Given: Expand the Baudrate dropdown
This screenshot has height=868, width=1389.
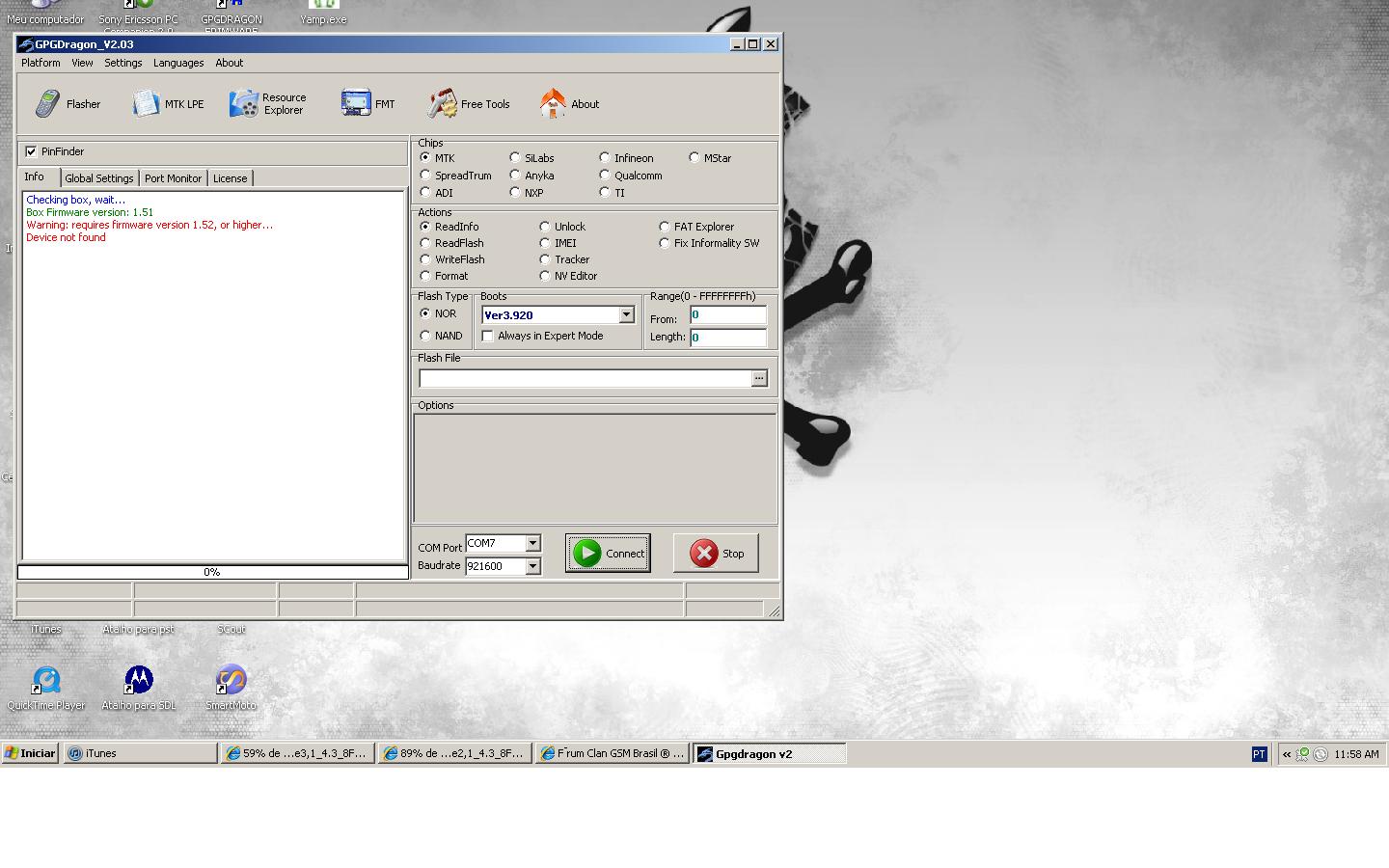Looking at the screenshot, I should pos(532,566).
